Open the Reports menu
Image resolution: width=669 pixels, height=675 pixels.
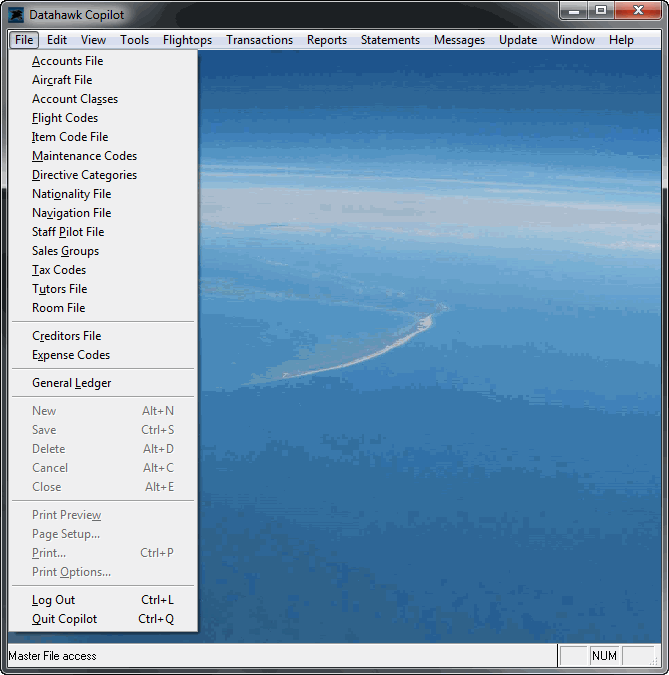(327, 40)
